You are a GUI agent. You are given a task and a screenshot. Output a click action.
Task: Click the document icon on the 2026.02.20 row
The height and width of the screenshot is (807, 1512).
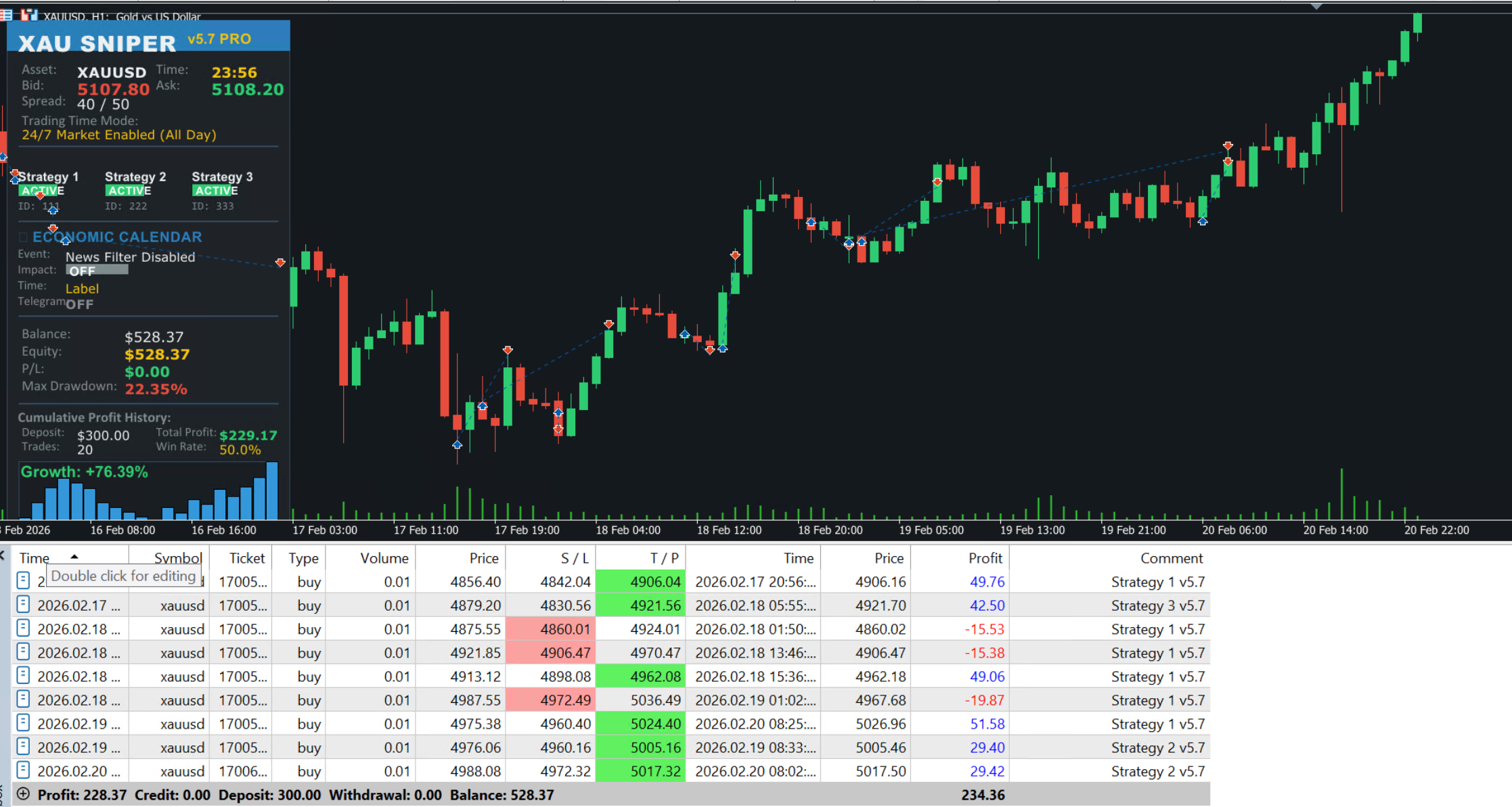pyautogui.click(x=23, y=770)
